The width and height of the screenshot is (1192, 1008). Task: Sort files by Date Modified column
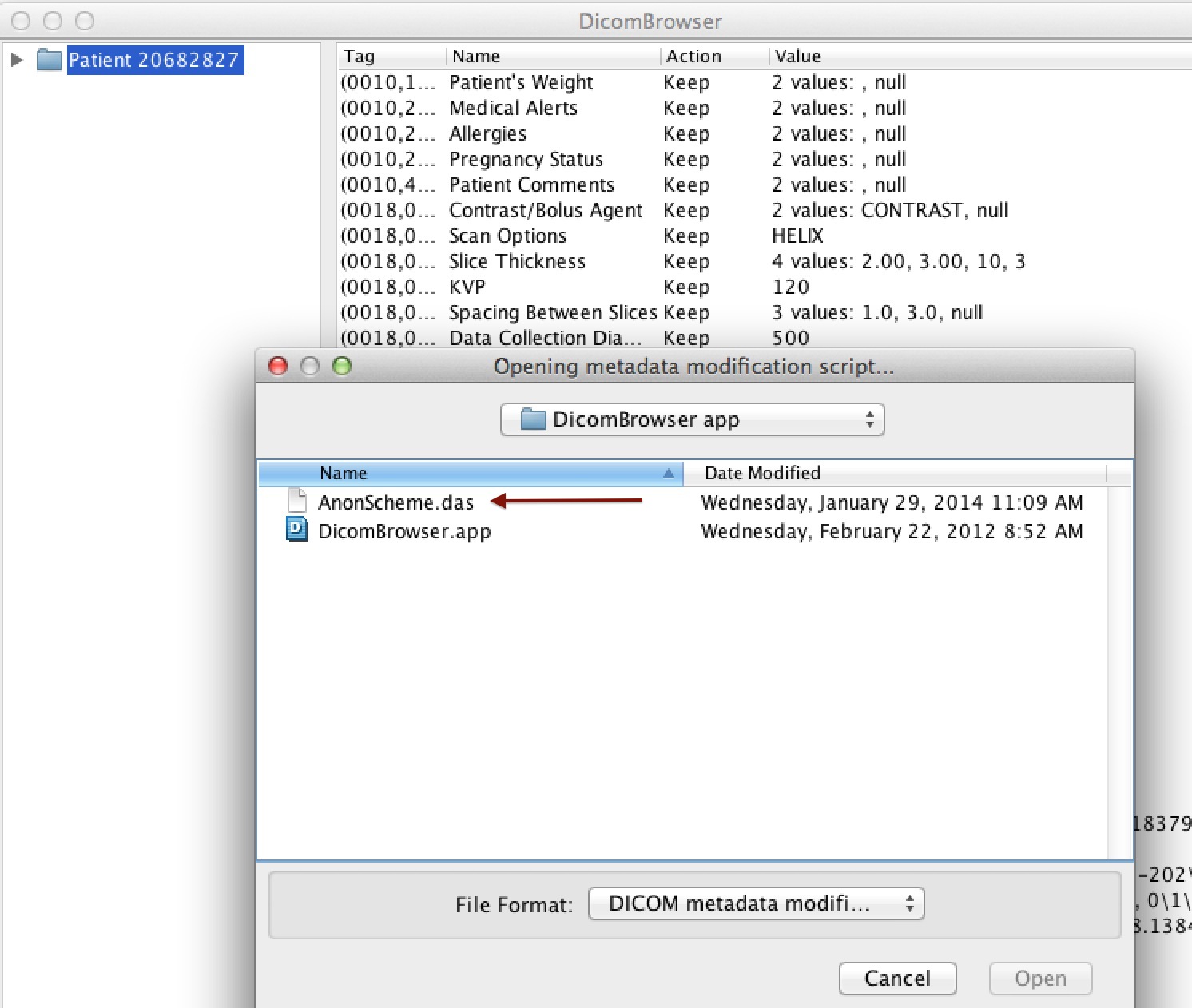click(895, 473)
